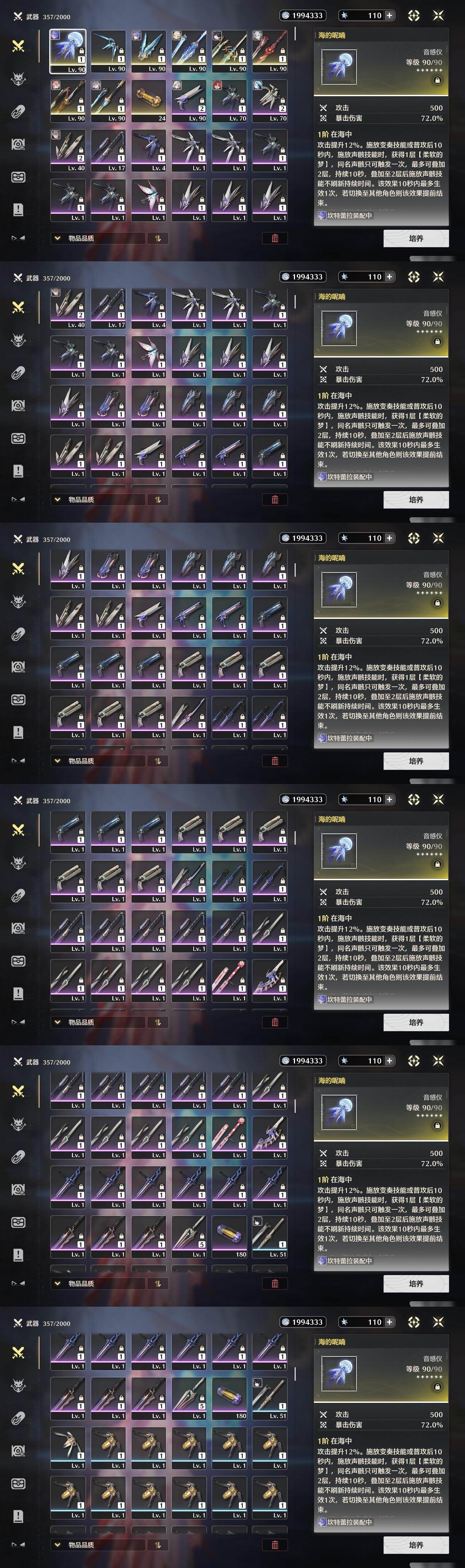465x1568 pixels.
Task: Select the Lv. 70 weapon with count 2
Action: [269, 101]
